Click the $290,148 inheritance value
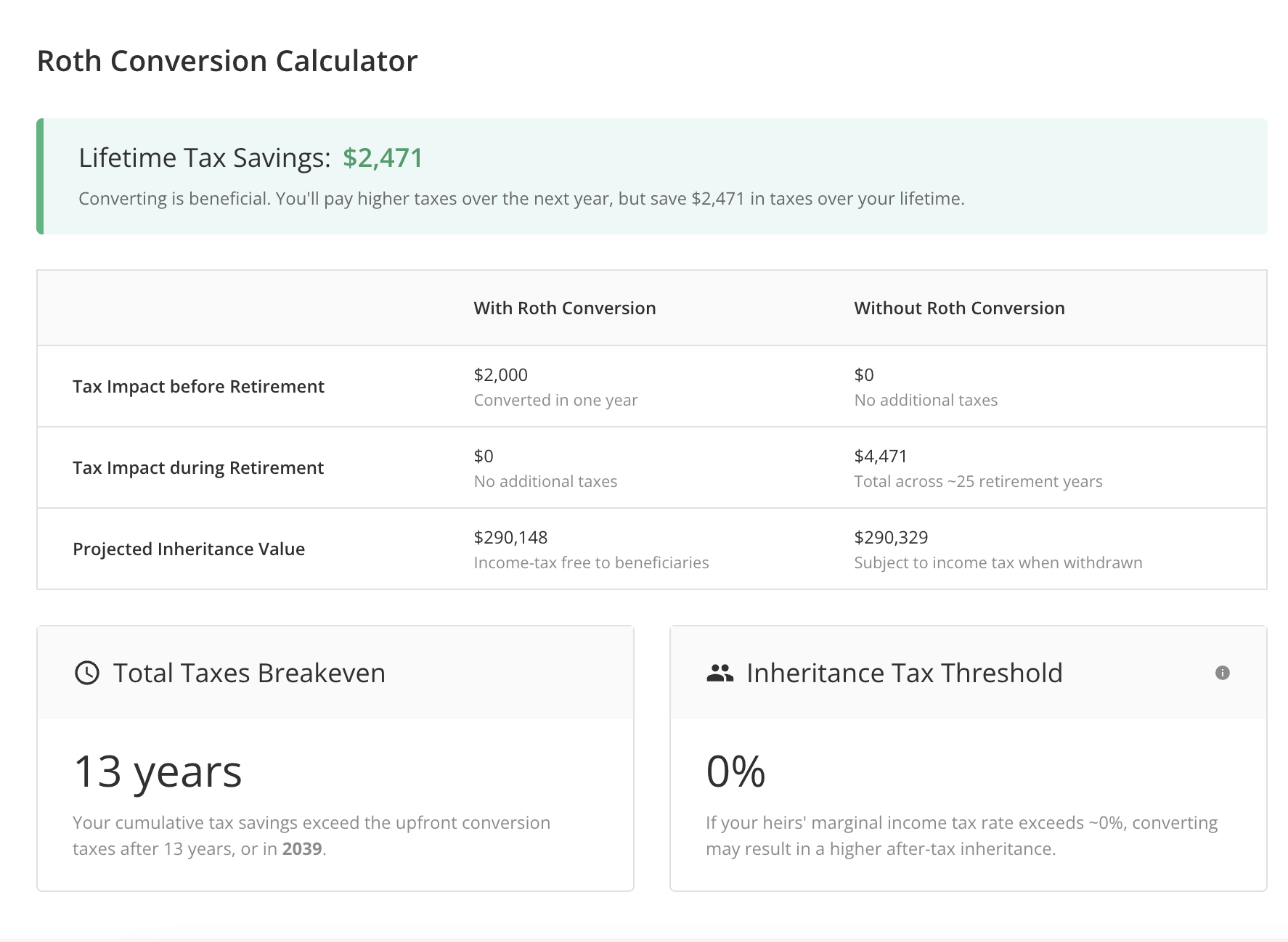Image resolution: width=1288 pixels, height=942 pixels. (510, 538)
